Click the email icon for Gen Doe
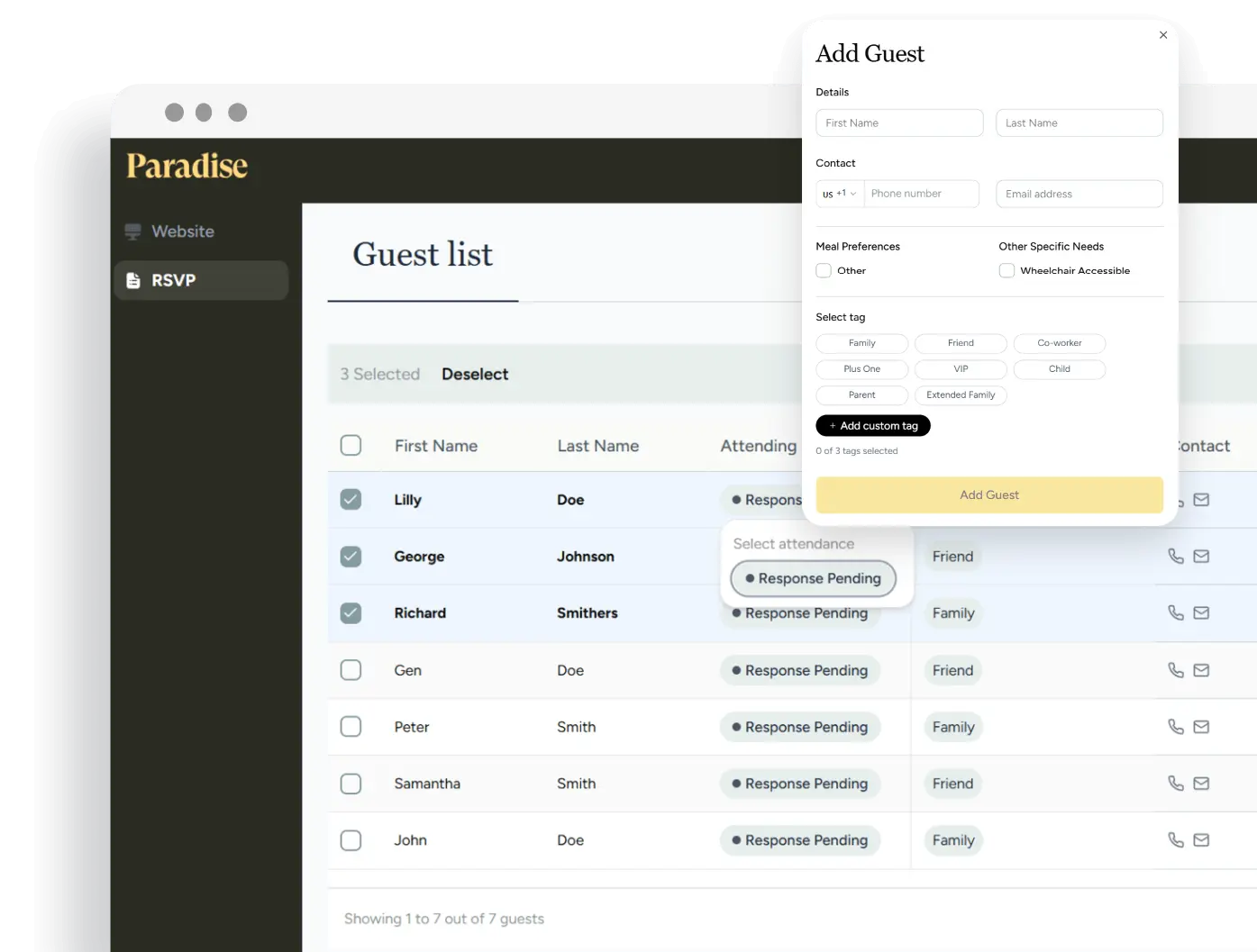 (1201, 670)
